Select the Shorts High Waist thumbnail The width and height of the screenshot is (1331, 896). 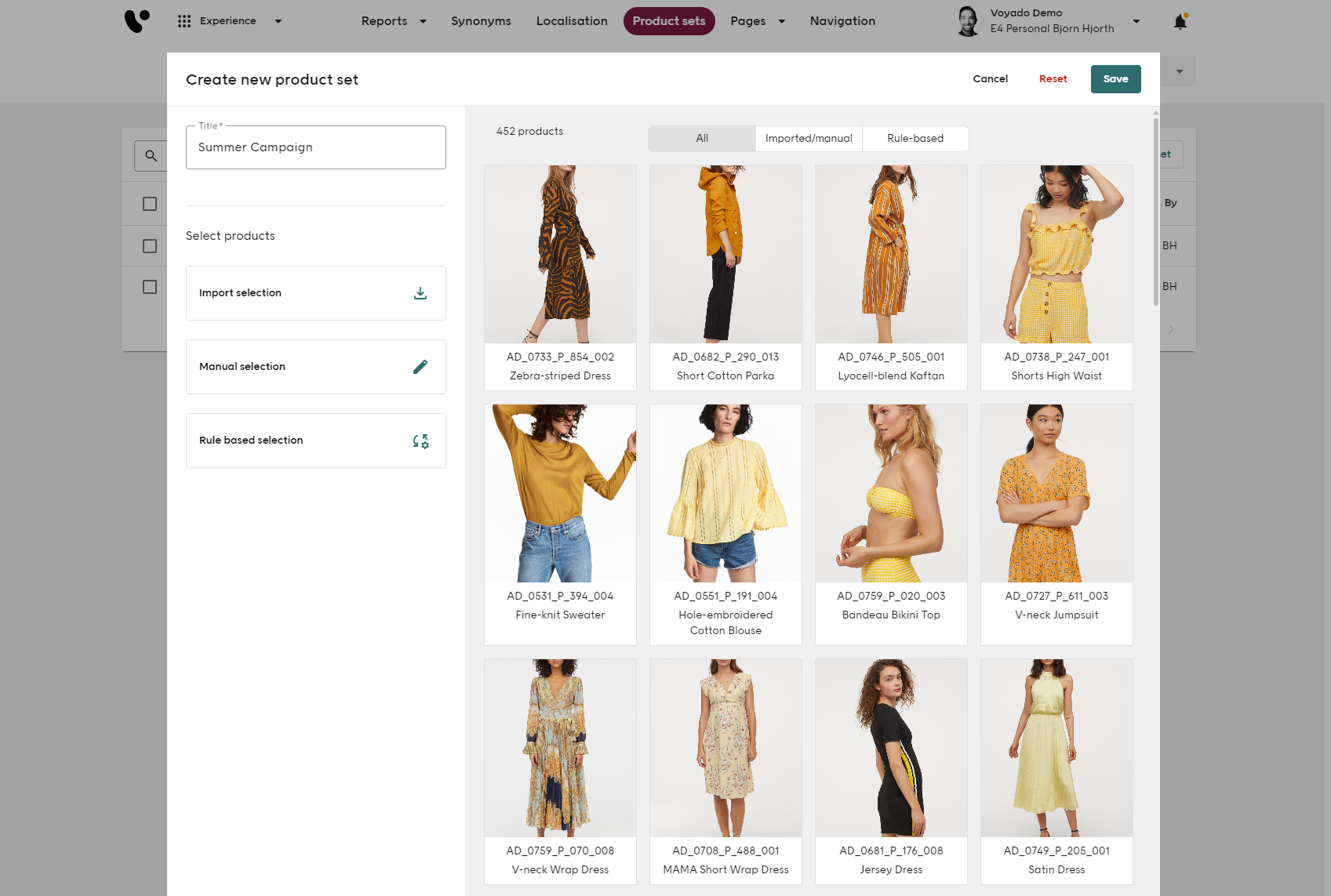coord(1056,254)
